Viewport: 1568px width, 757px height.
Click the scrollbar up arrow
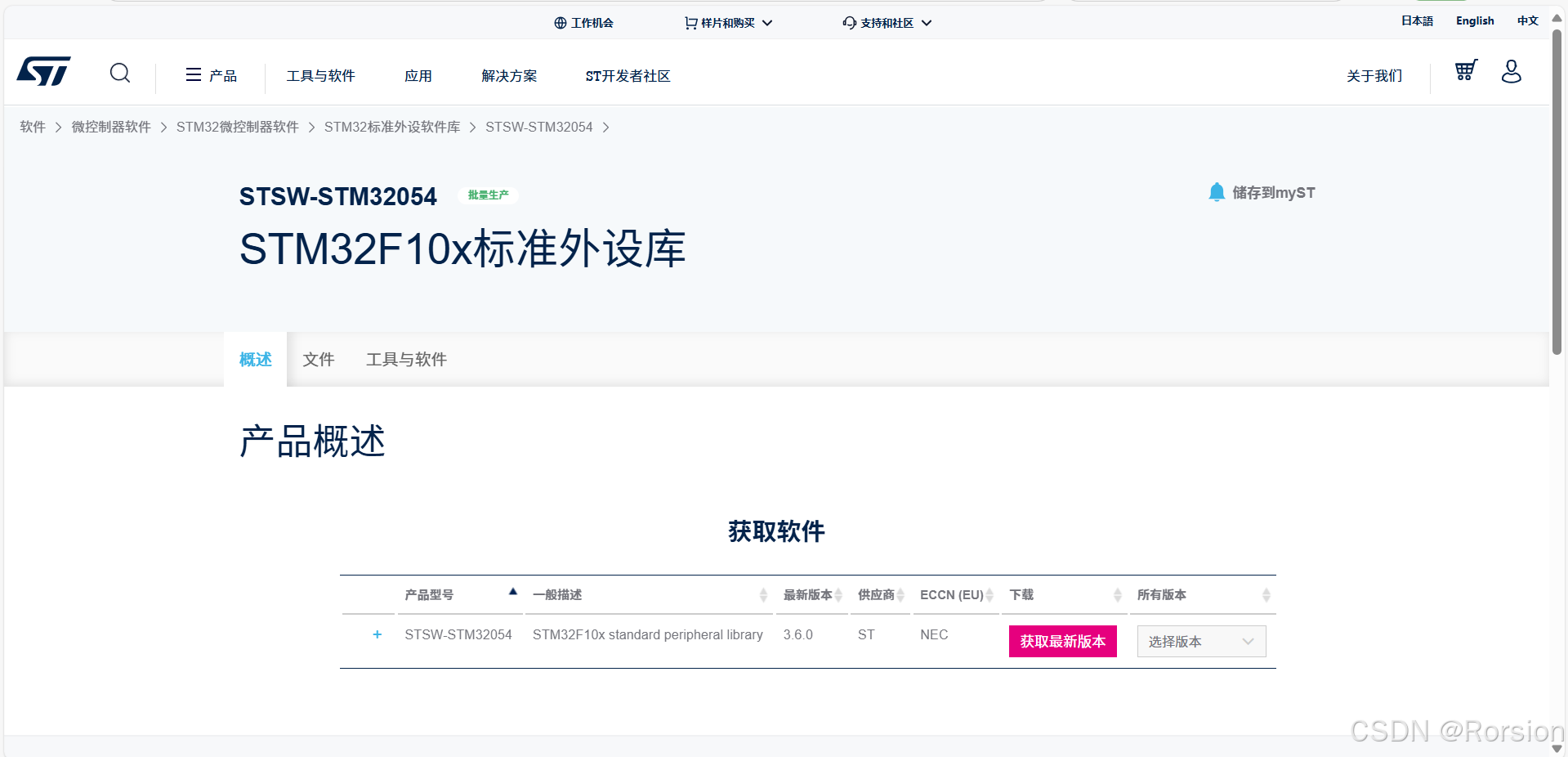coord(1557,18)
